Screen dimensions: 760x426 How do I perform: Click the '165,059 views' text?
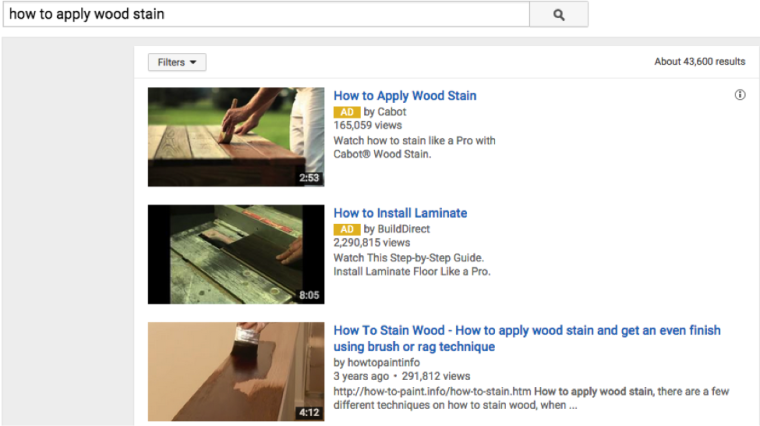[367, 126]
